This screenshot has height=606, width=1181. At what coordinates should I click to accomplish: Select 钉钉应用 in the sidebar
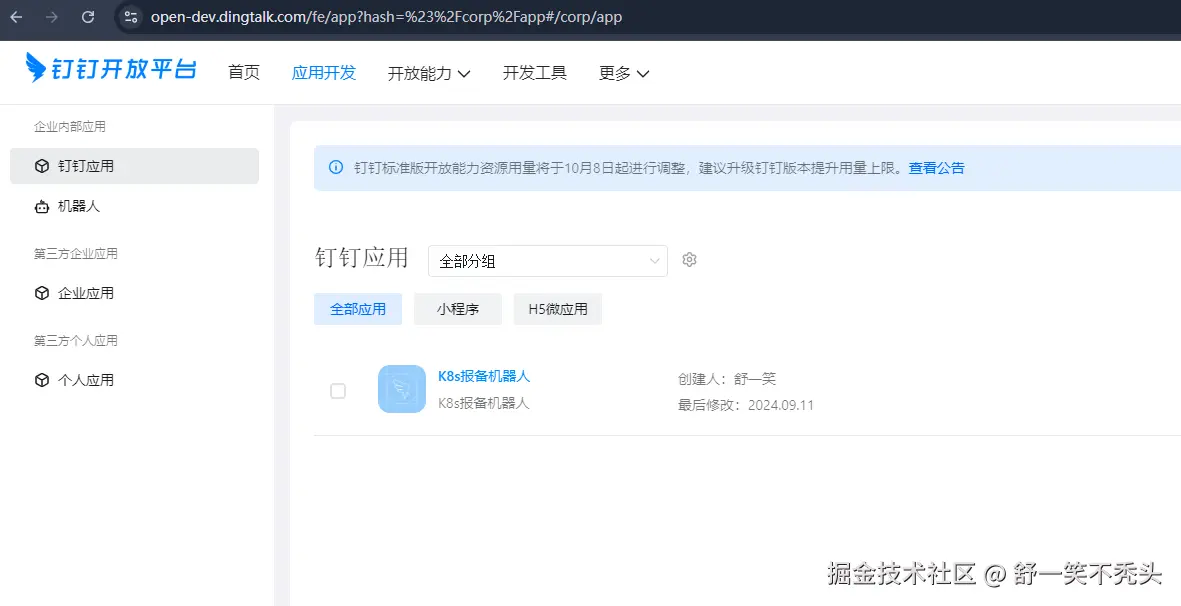(x=134, y=166)
